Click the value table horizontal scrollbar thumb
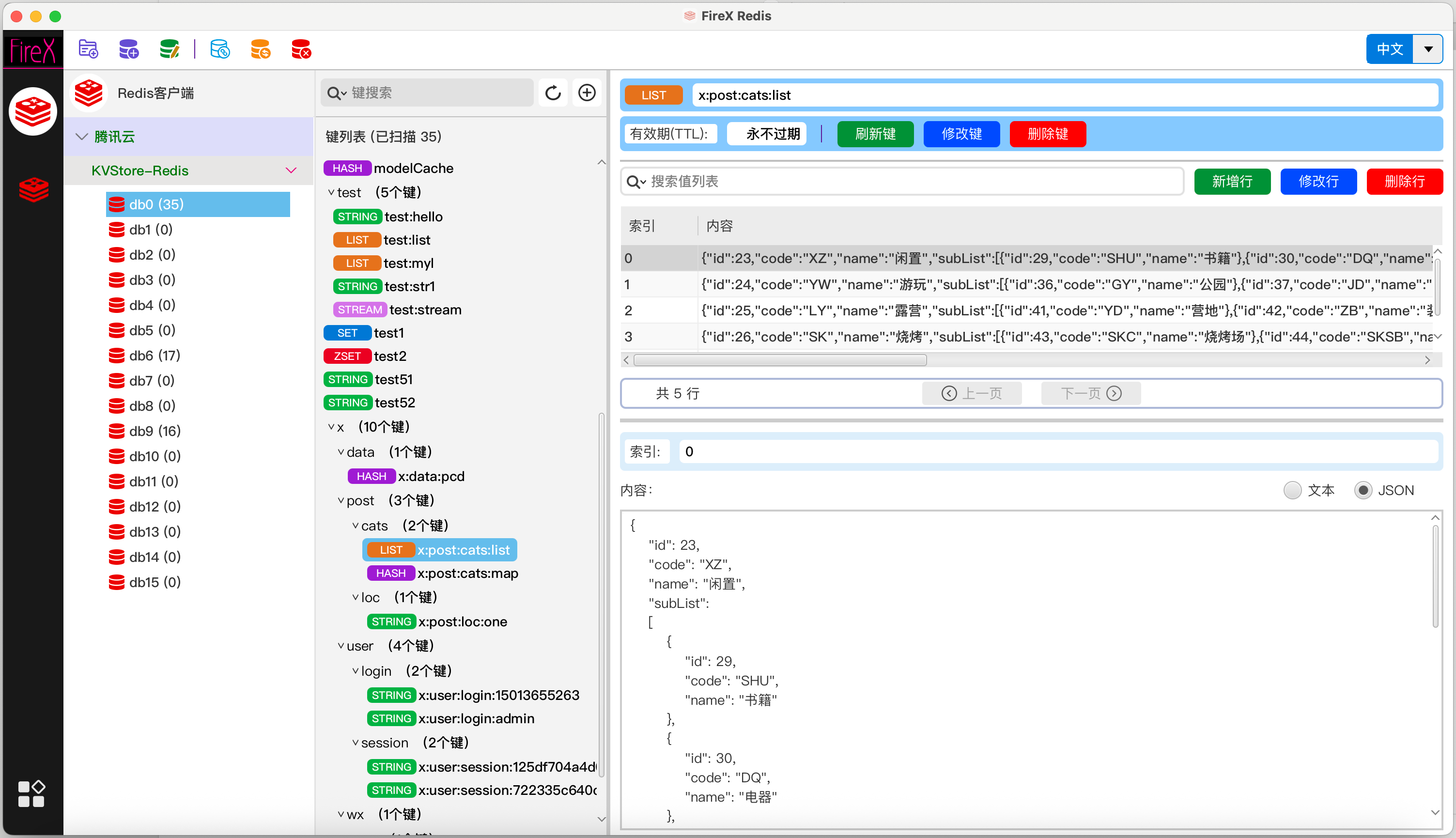Viewport: 1456px width, 838px height. click(x=780, y=360)
